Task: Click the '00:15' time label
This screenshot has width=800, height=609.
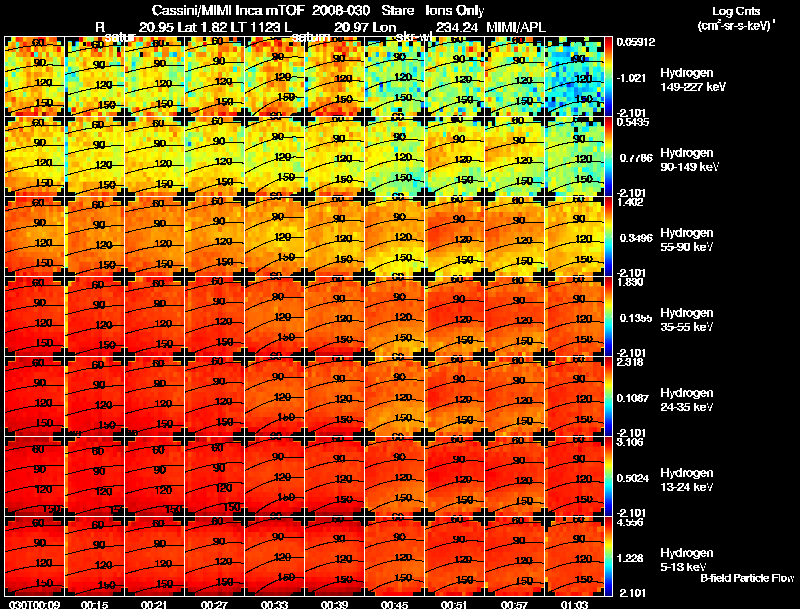Action: (94, 604)
